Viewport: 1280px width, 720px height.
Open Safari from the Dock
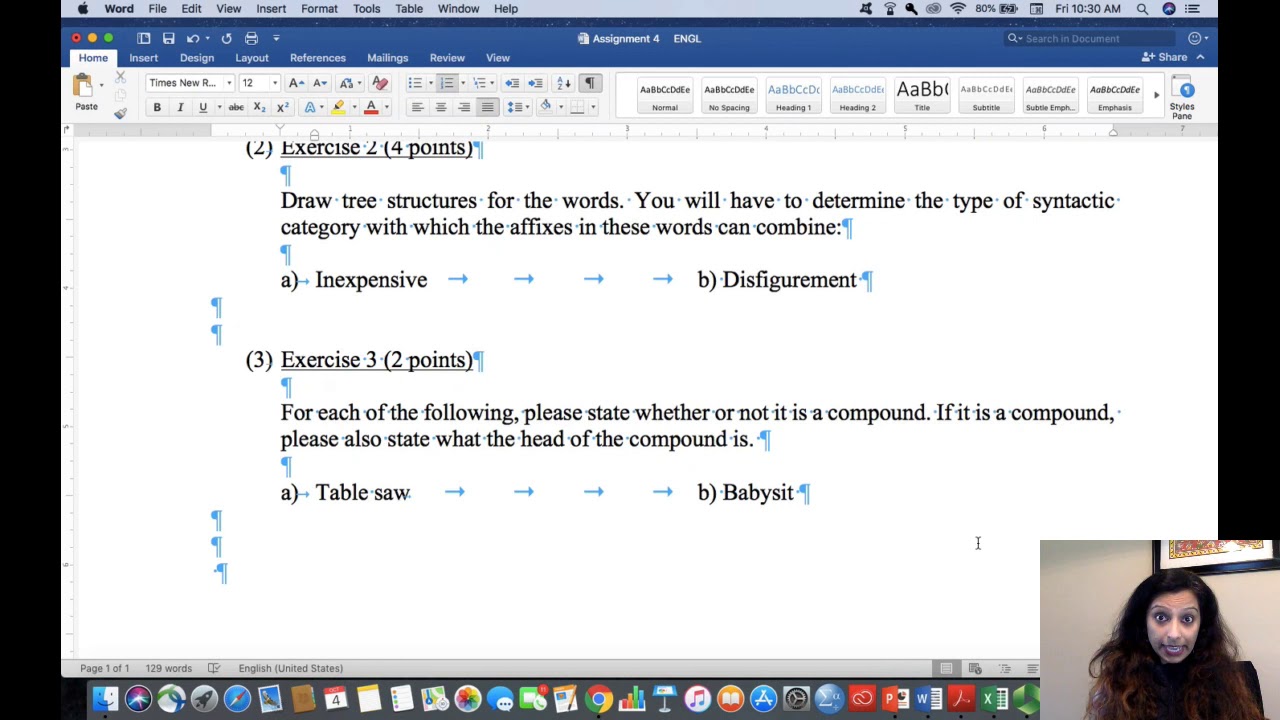pyautogui.click(x=237, y=698)
